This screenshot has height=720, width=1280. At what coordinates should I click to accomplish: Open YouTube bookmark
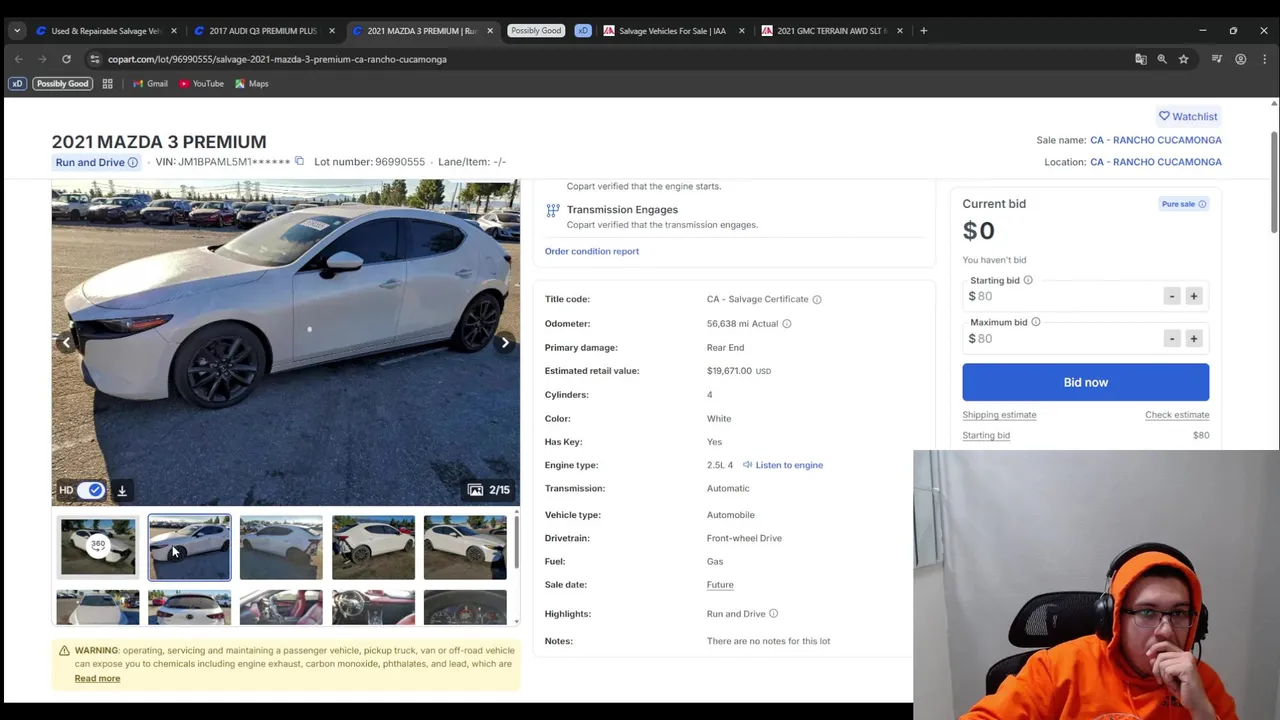pos(201,84)
